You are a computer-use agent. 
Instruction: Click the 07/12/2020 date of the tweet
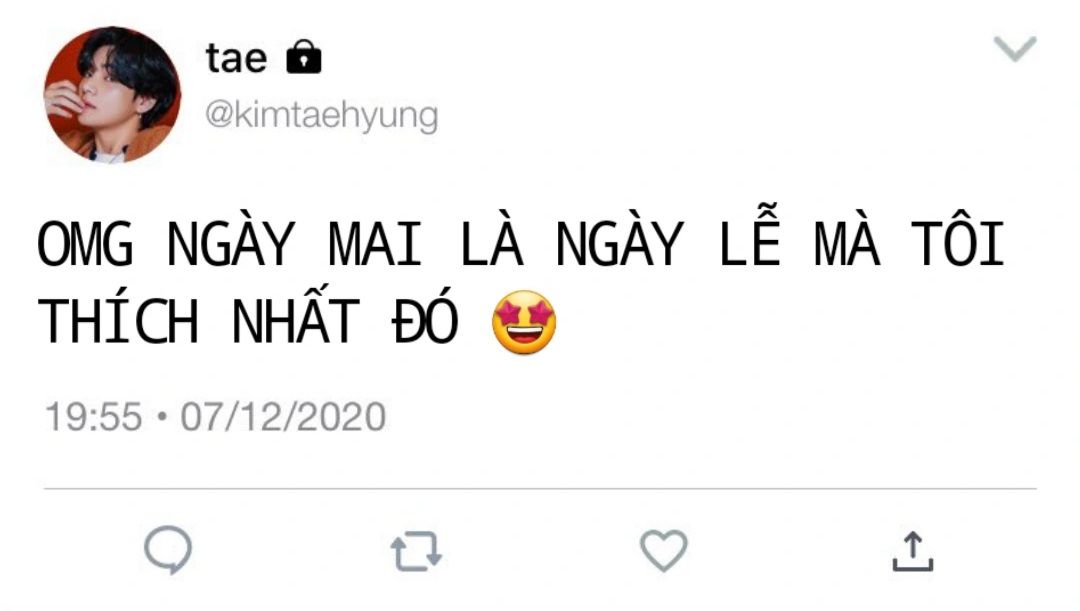click(283, 417)
